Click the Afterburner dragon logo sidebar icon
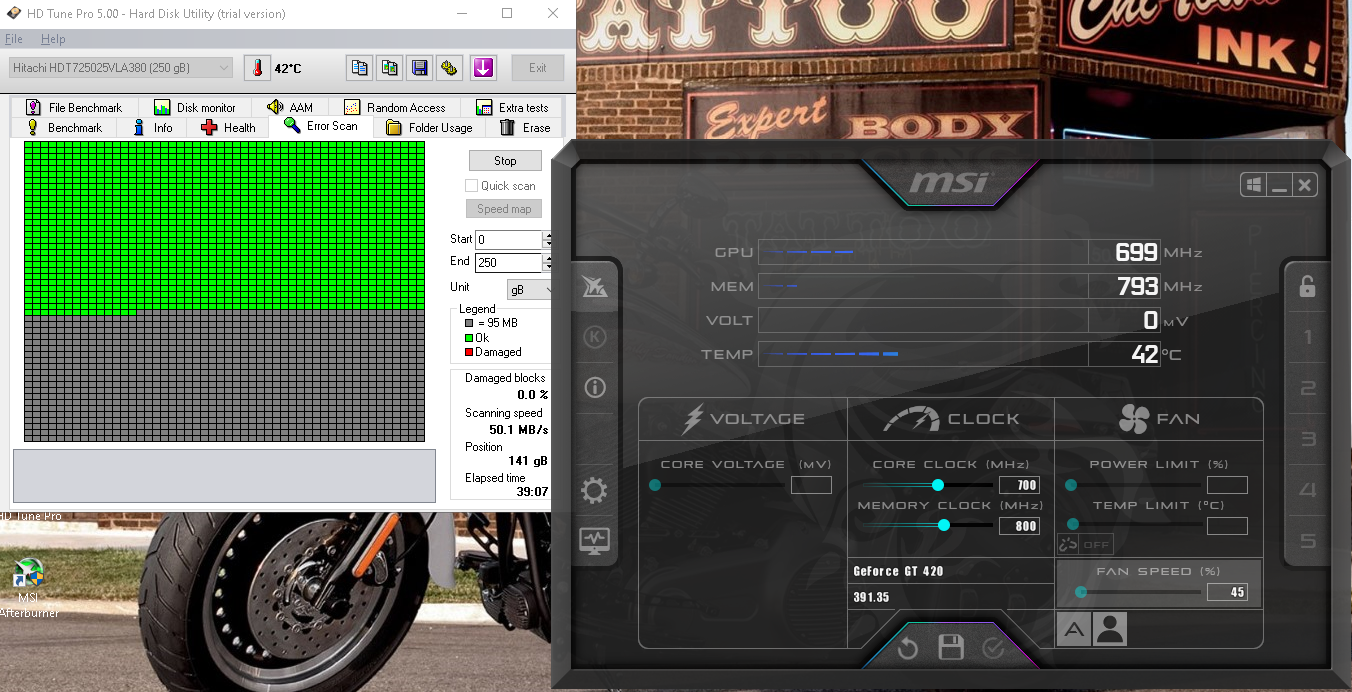Viewport: 1352px width, 692px height. pos(595,288)
